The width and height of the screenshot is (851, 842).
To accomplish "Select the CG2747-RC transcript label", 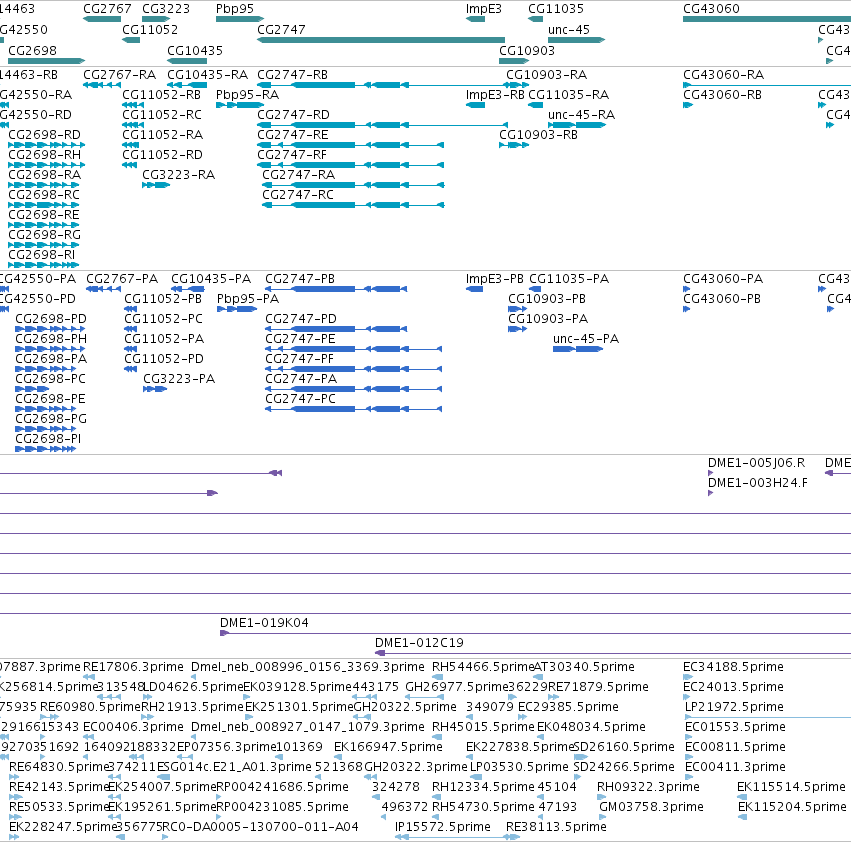I will [x=298, y=195].
